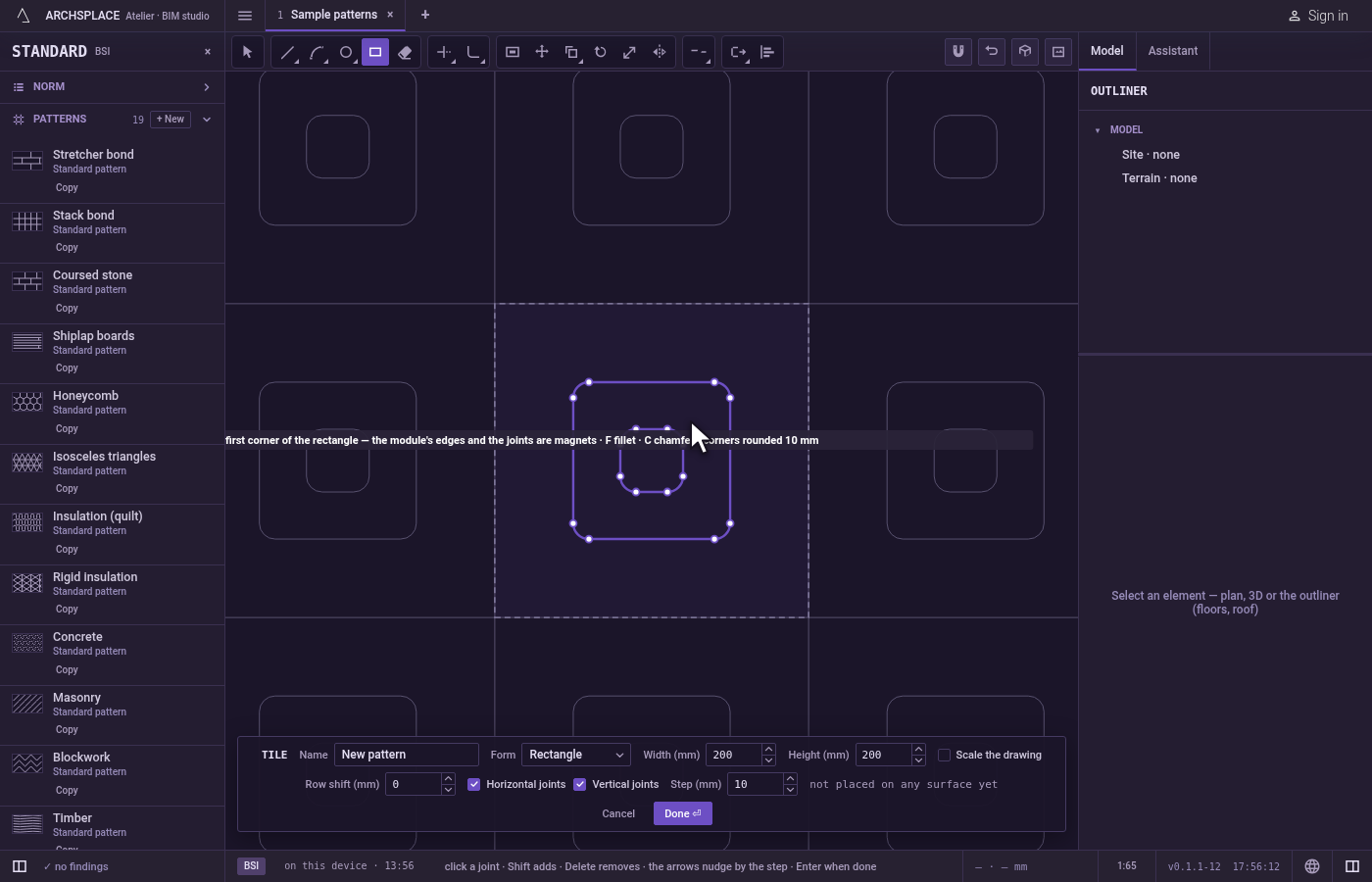The width and height of the screenshot is (1372, 882).
Task: Increase the Width value with stepper
Action: (768, 750)
